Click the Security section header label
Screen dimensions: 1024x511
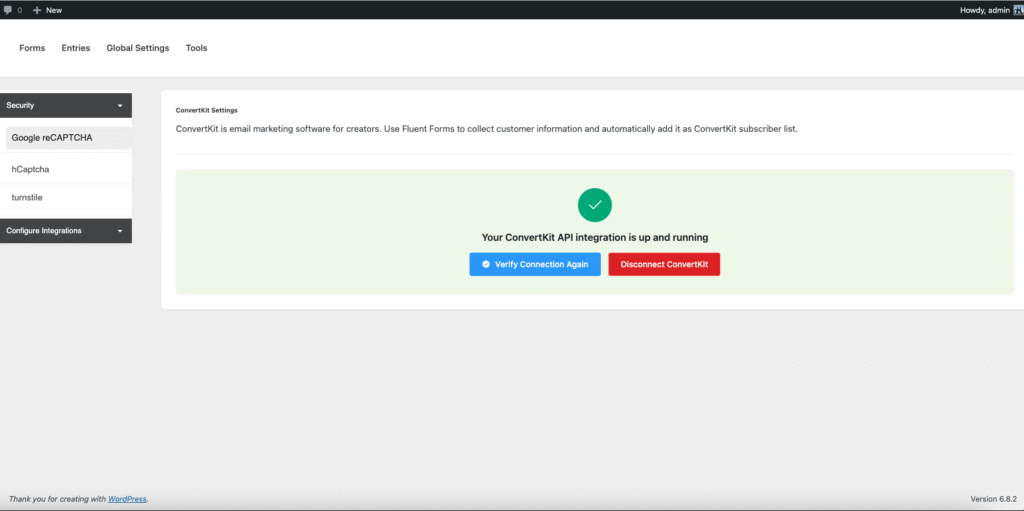[21, 105]
